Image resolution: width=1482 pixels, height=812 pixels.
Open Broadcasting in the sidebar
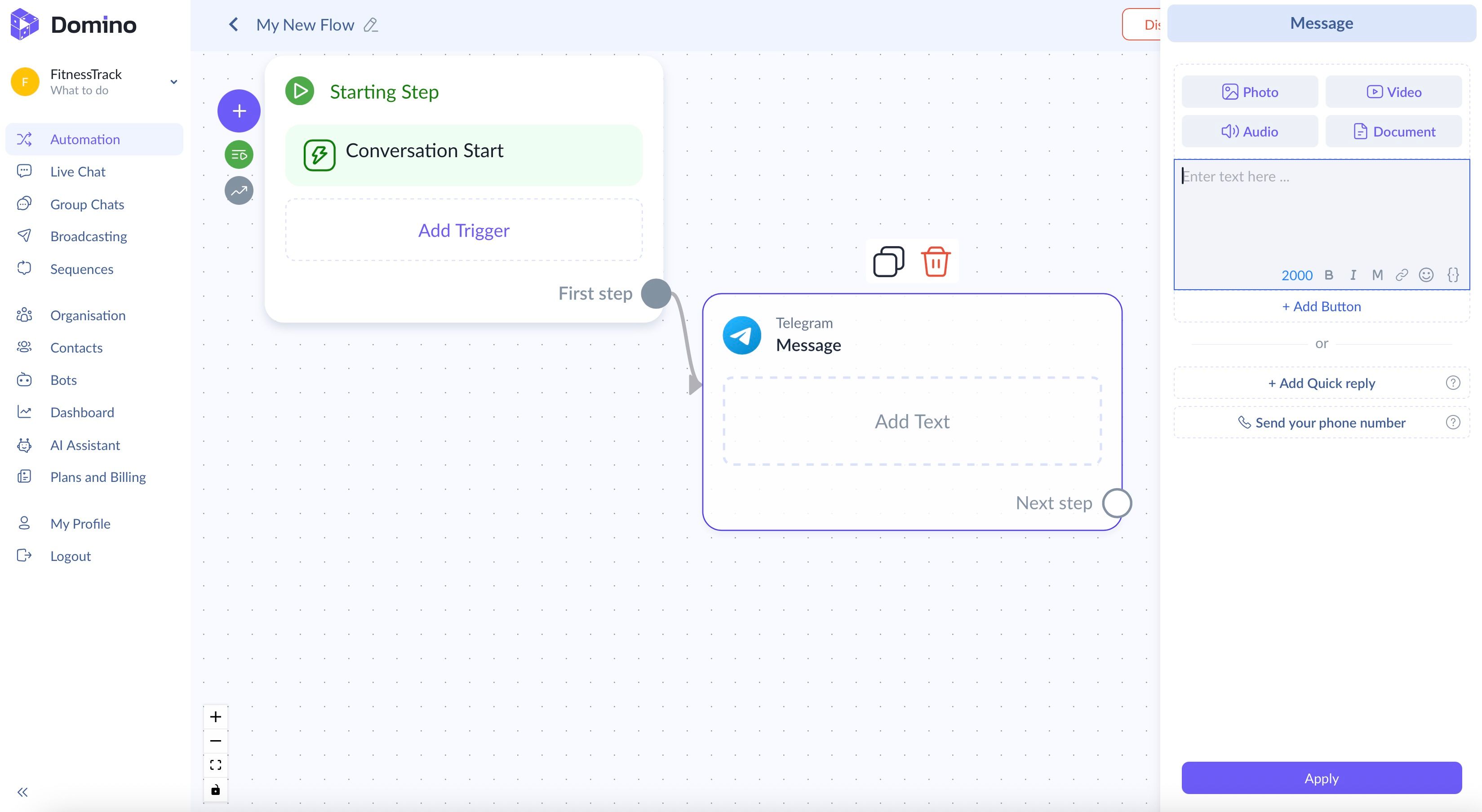[89, 236]
